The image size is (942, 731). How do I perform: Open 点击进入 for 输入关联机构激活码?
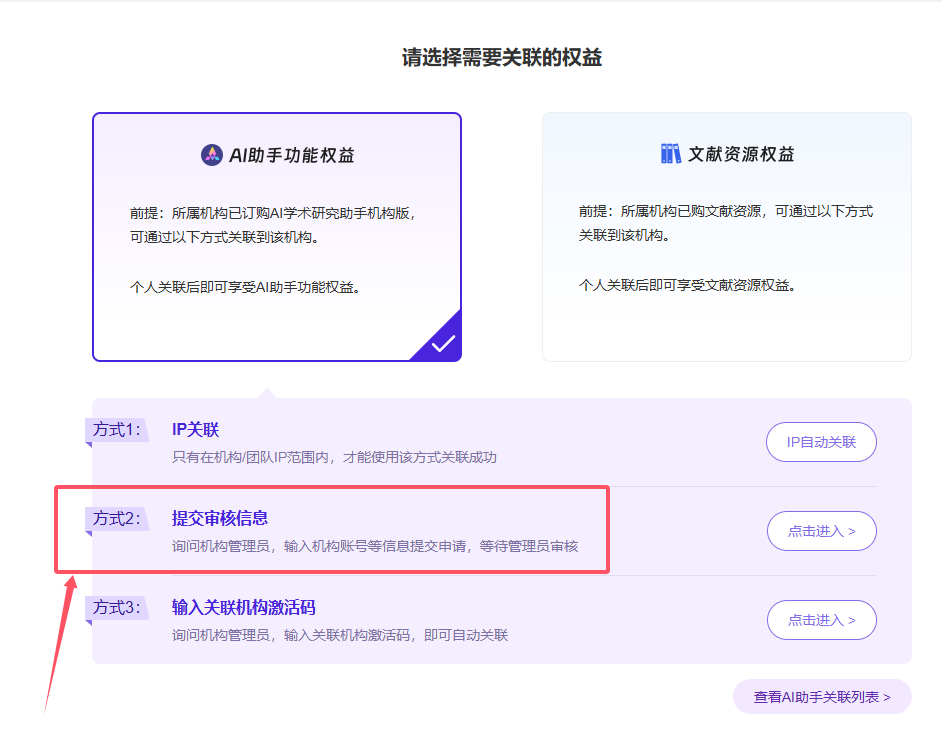click(x=821, y=620)
